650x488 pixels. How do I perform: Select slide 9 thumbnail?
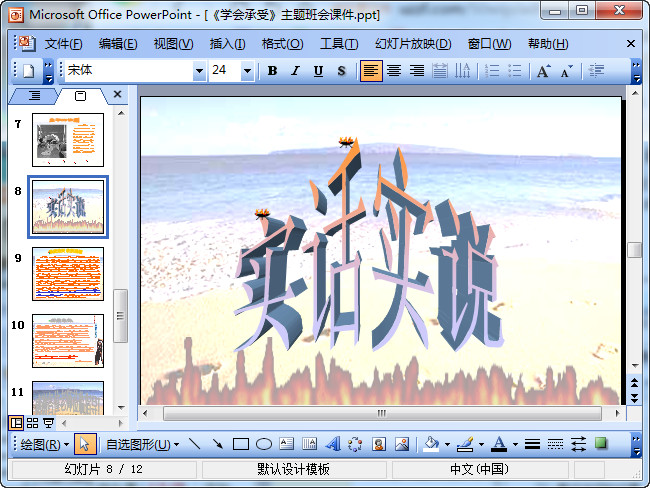point(68,274)
